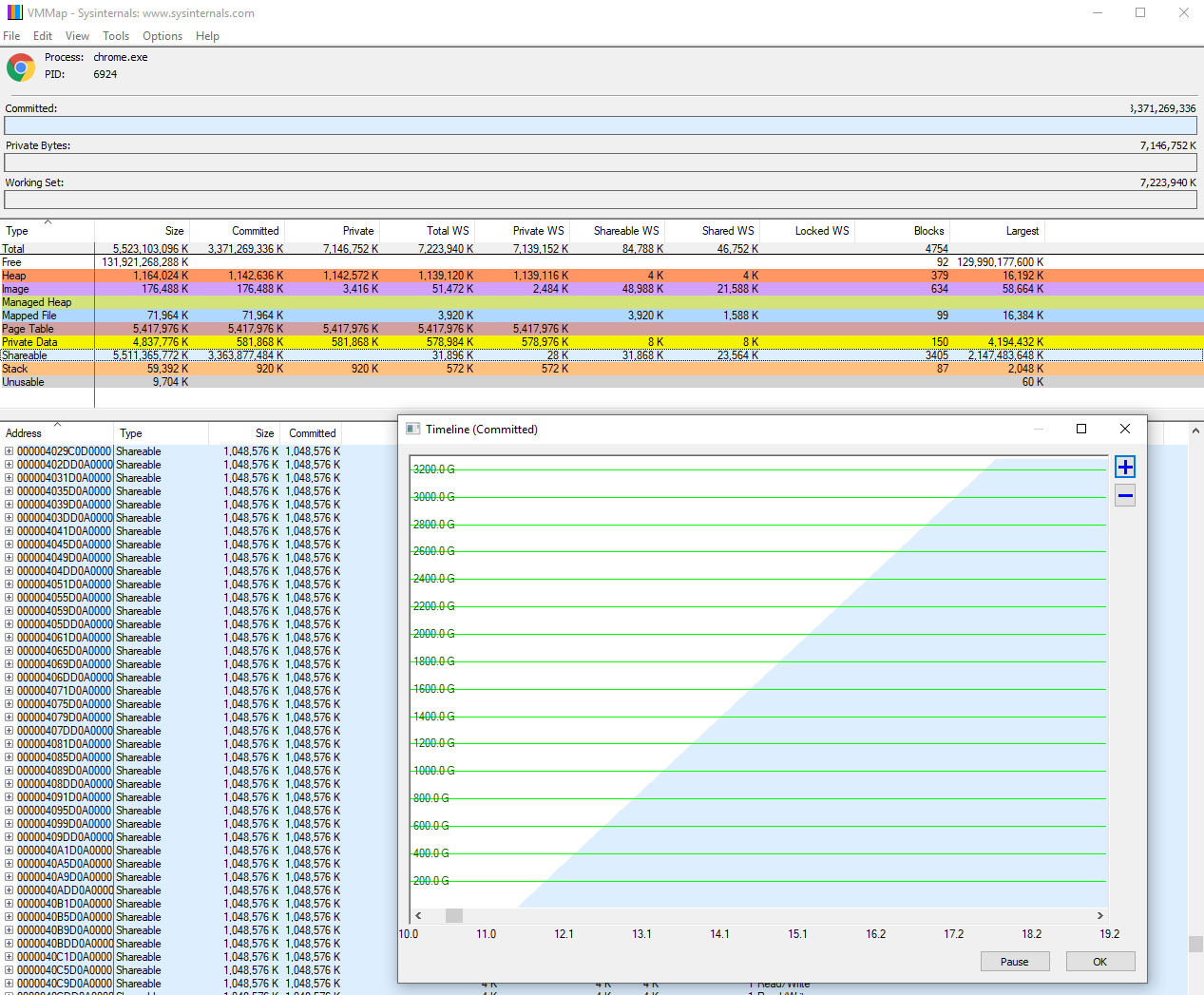Open the View menu
1204x995 pixels.
tap(77, 36)
